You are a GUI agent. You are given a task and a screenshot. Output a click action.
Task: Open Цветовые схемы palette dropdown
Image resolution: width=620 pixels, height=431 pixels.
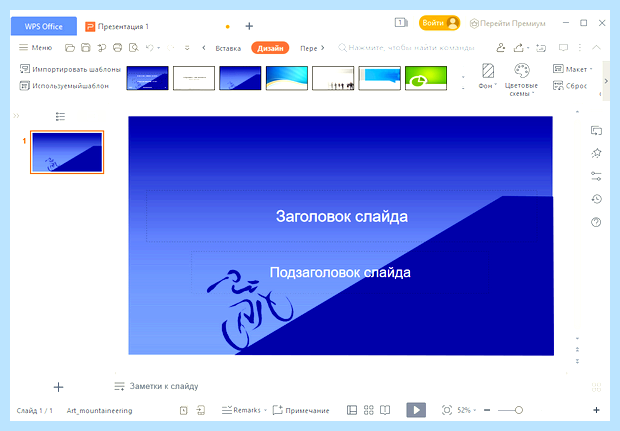(521, 79)
